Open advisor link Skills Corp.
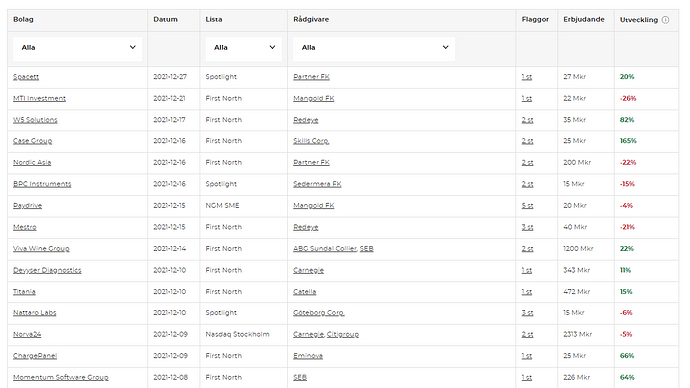Viewport: 690px width, 388px height. pyautogui.click(x=311, y=141)
